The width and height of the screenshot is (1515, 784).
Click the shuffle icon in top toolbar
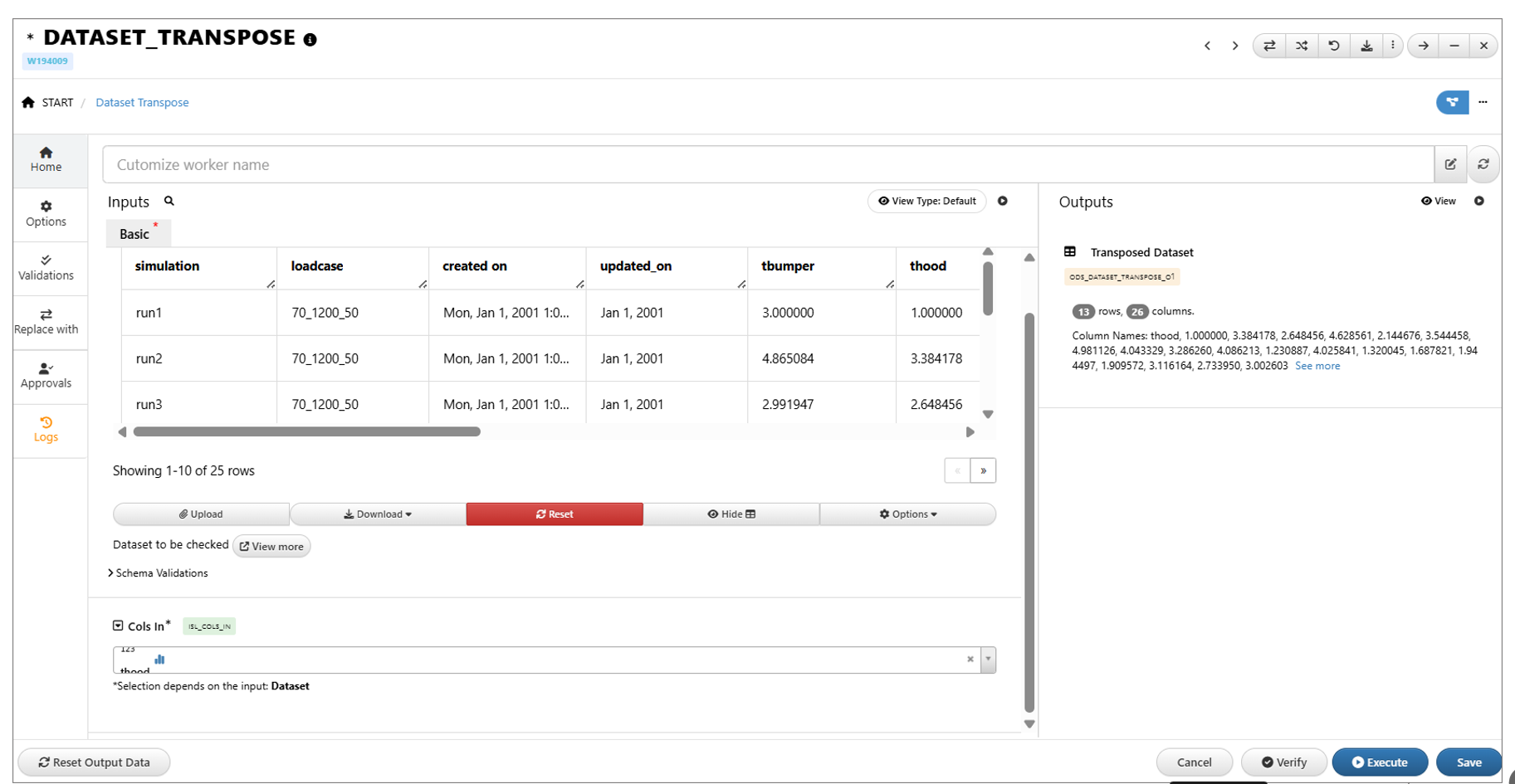point(1302,46)
